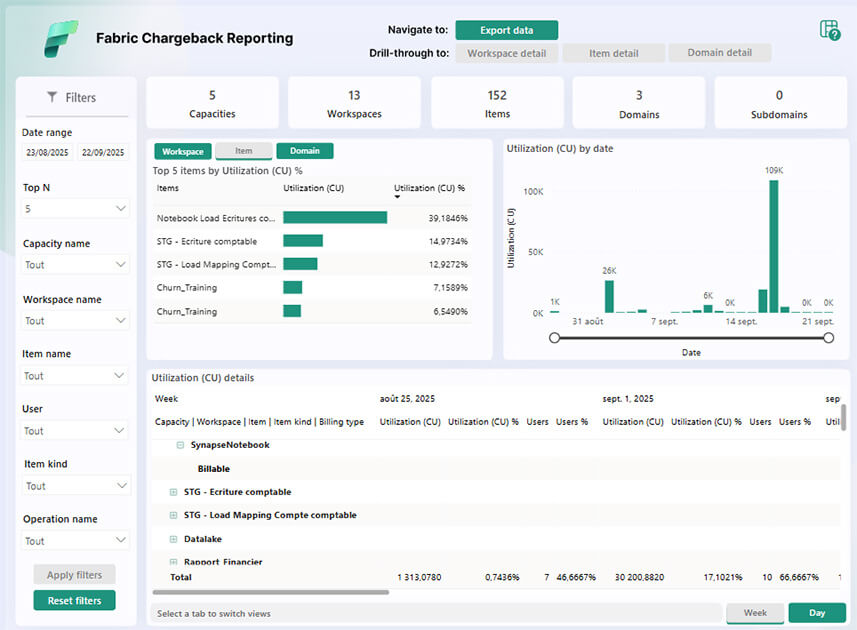This screenshot has width=857, height=630.
Task: Click the help table icon top right
Action: pos(829,30)
